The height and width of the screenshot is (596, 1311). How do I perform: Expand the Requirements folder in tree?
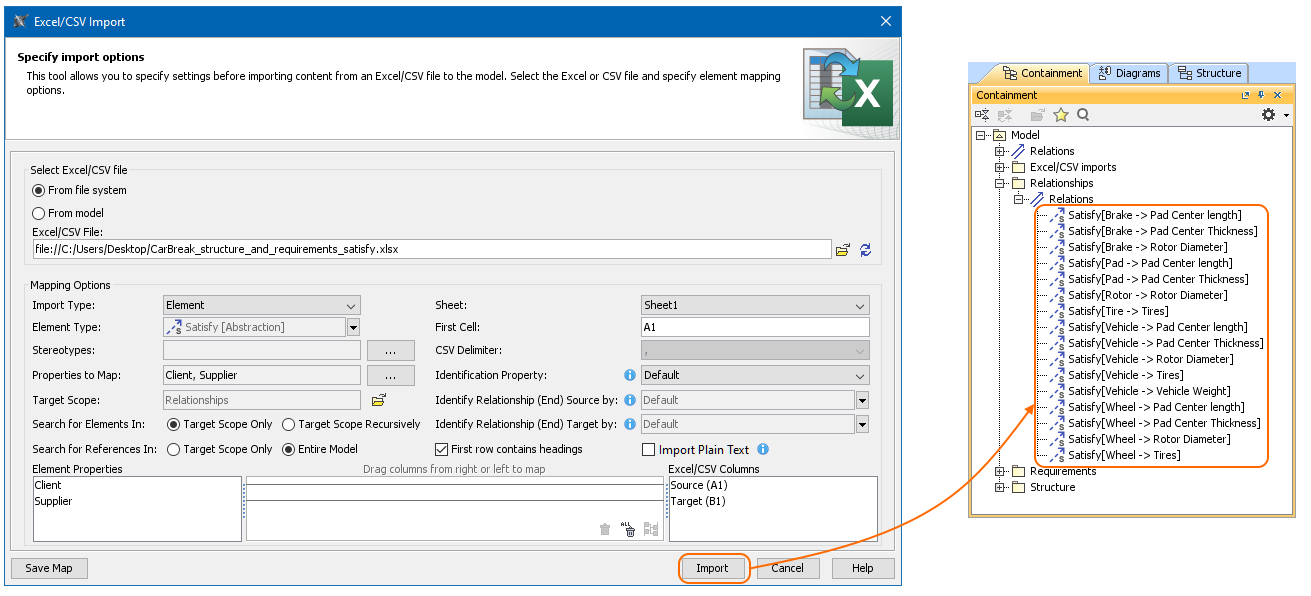(x=999, y=472)
